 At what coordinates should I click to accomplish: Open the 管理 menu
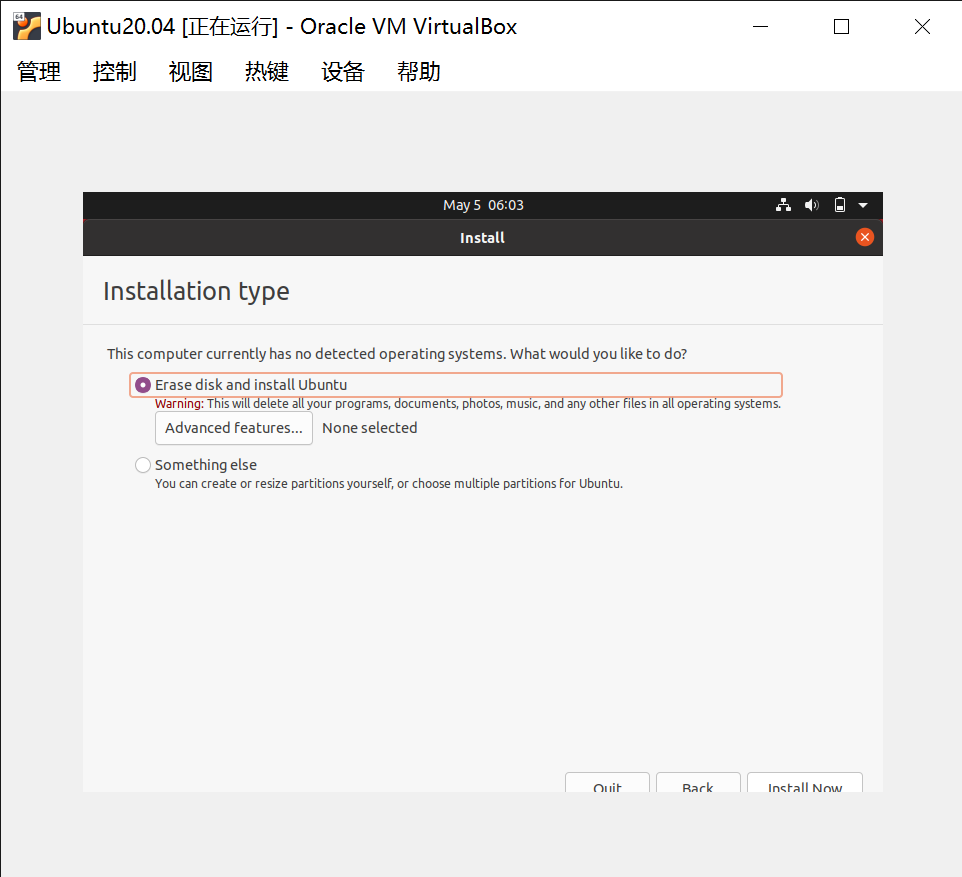[x=39, y=72]
